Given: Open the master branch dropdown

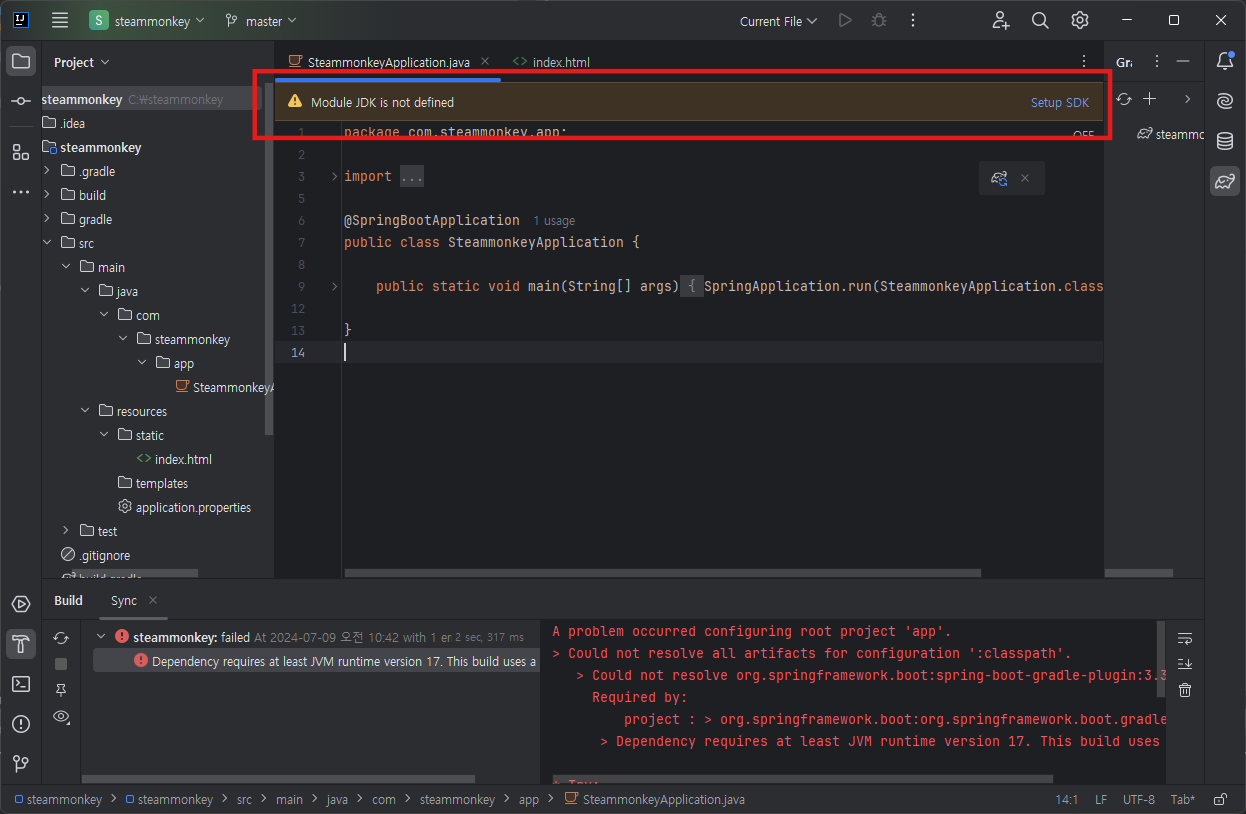Looking at the screenshot, I should pyautogui.click(x=261, y=21).
